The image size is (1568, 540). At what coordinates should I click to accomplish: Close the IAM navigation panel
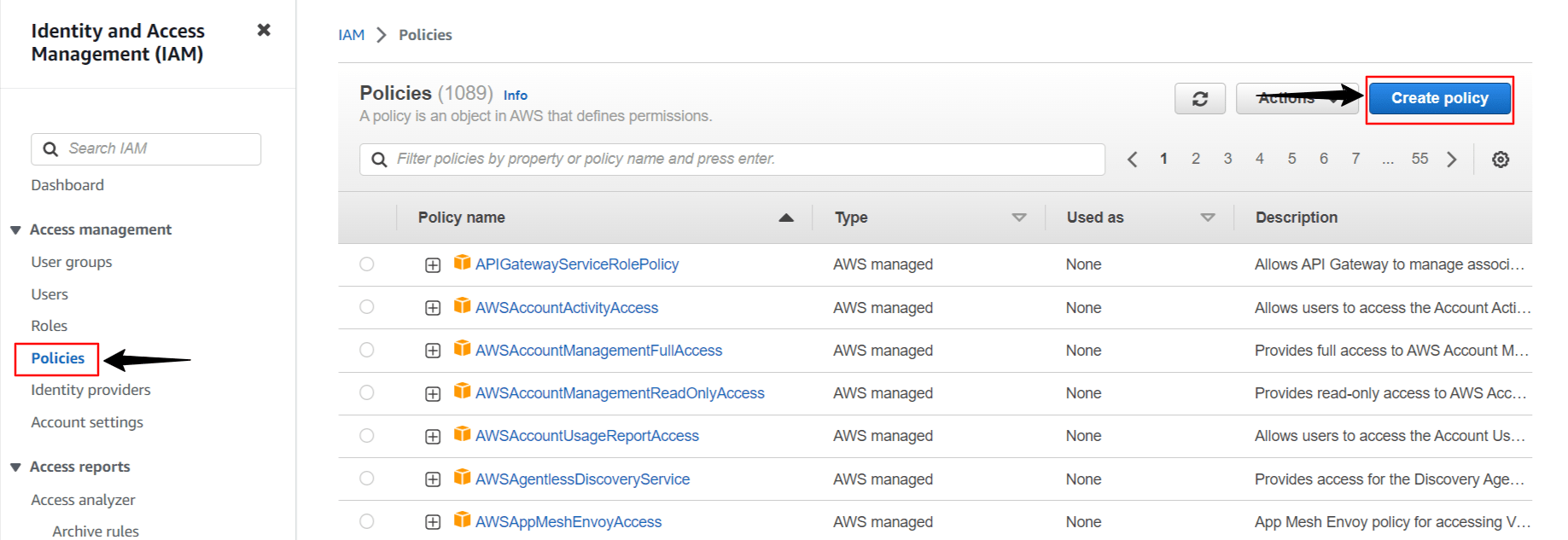tap(264, 29)
